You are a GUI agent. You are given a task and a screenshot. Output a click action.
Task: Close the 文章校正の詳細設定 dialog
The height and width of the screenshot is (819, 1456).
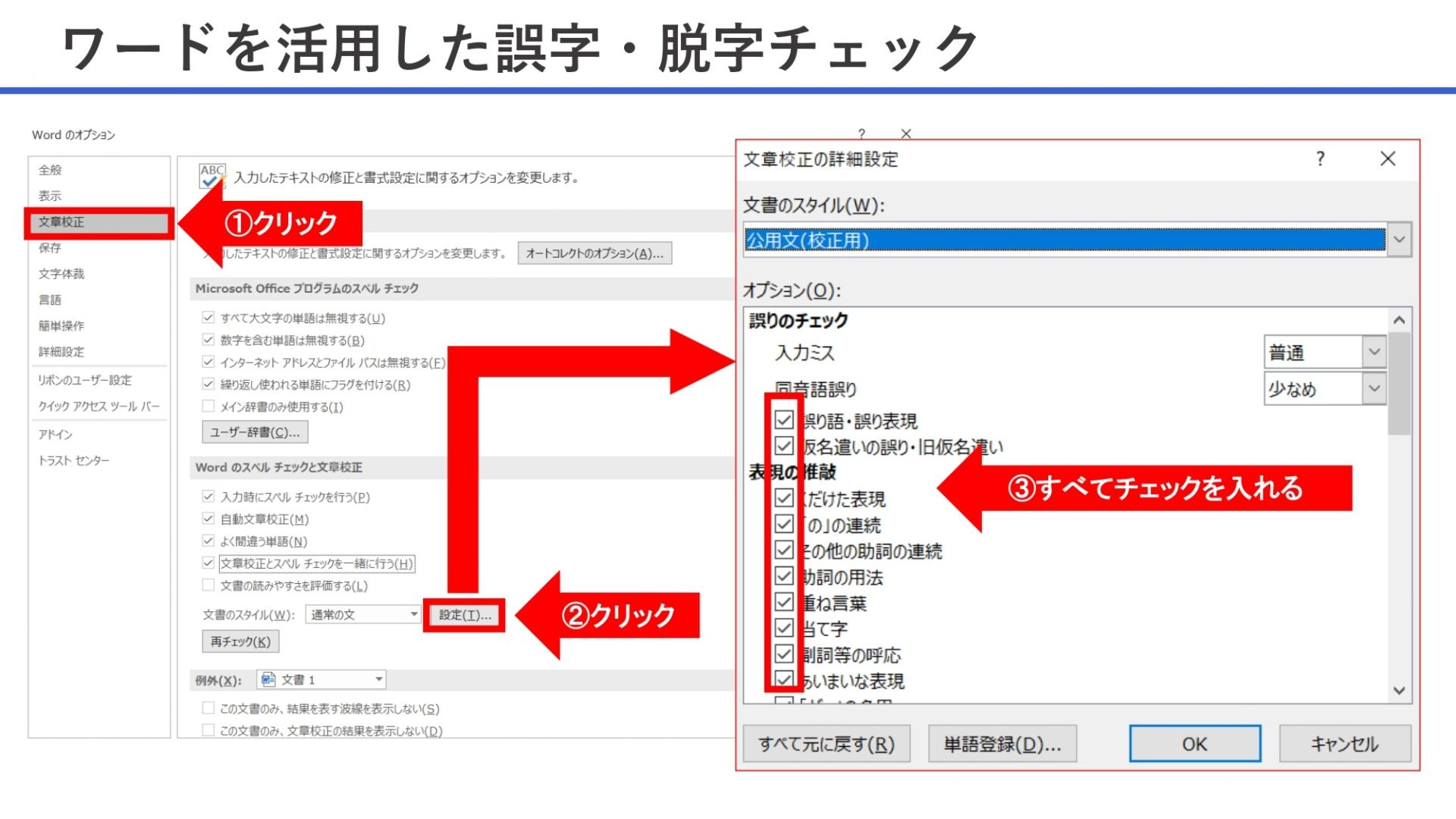(1388, 158)
